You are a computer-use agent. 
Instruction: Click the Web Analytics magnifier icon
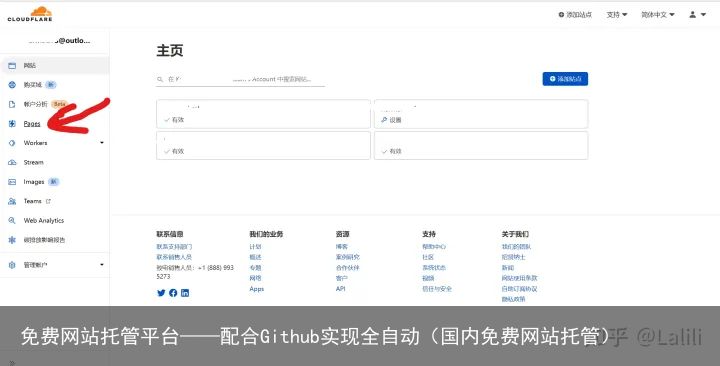click(x=12, y=220)
